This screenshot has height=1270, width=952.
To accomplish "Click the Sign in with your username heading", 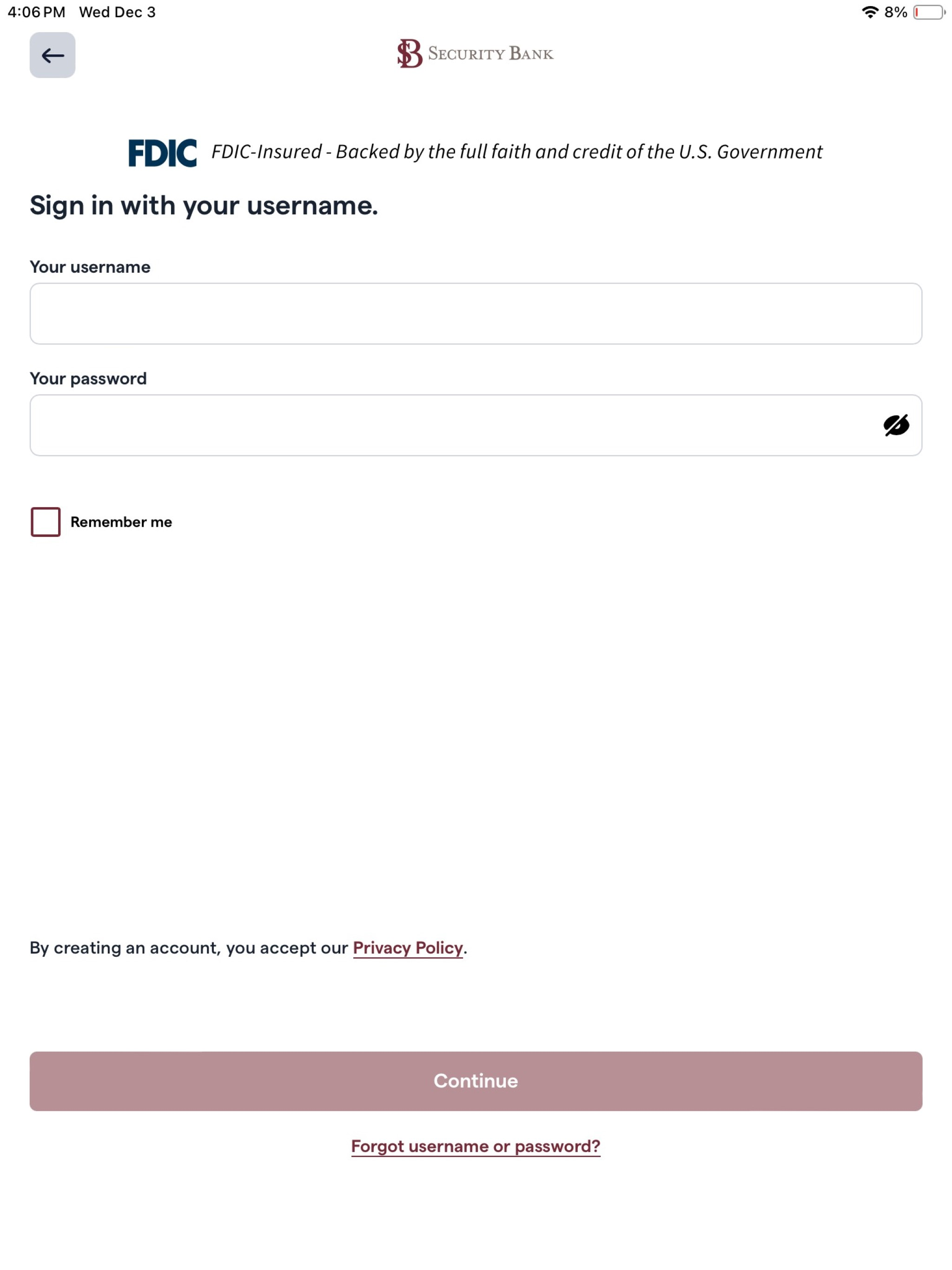I will tap(204, 205).
